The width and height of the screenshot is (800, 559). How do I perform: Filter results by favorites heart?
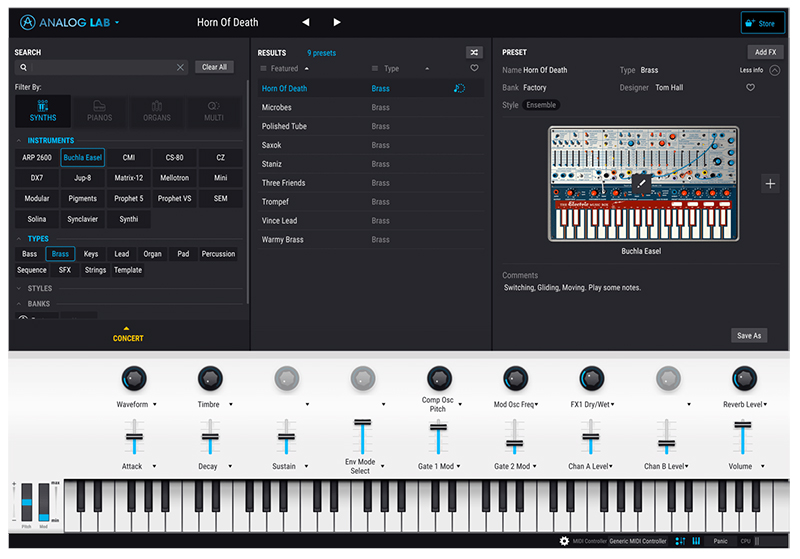click(474, 68)
